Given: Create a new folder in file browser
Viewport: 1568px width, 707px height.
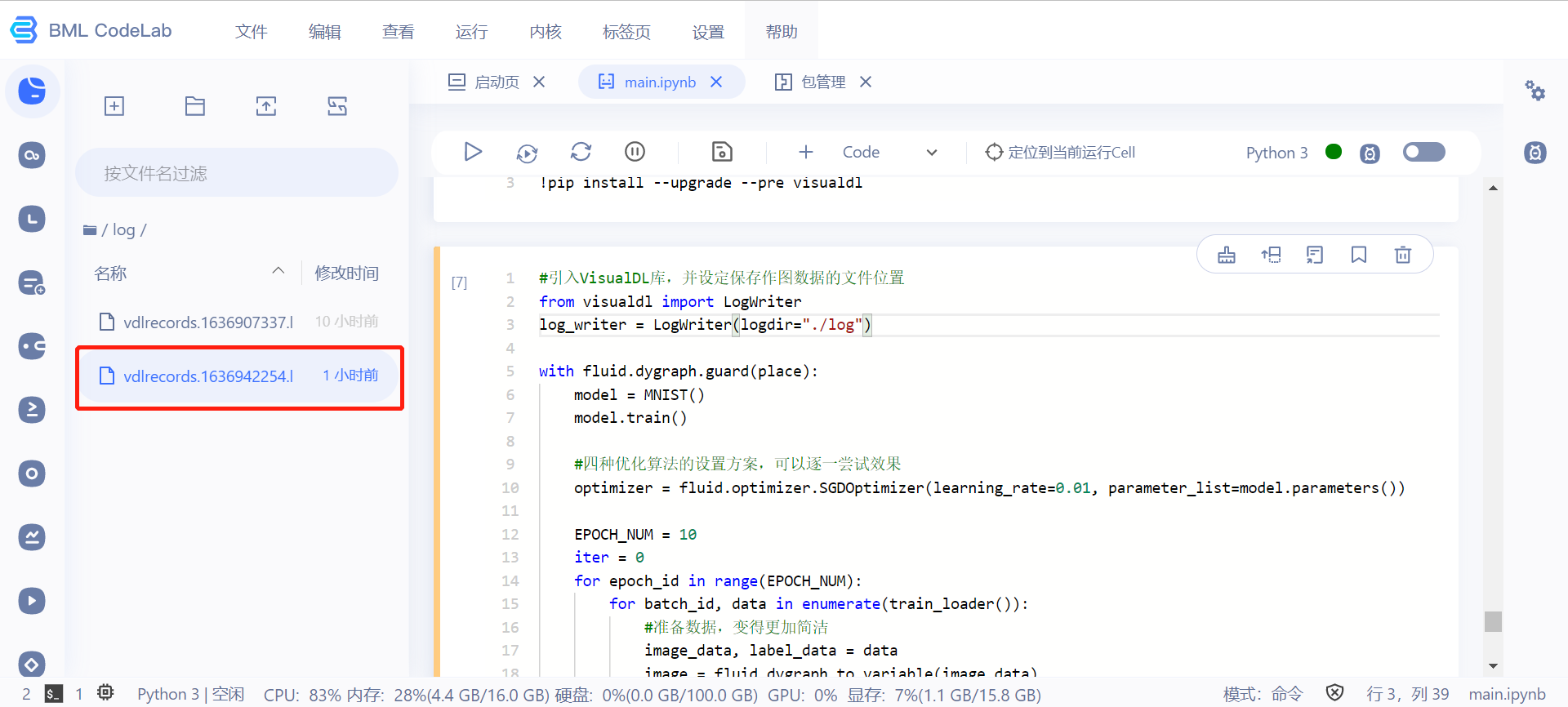Looking at the screenshot, I should 194,106.
